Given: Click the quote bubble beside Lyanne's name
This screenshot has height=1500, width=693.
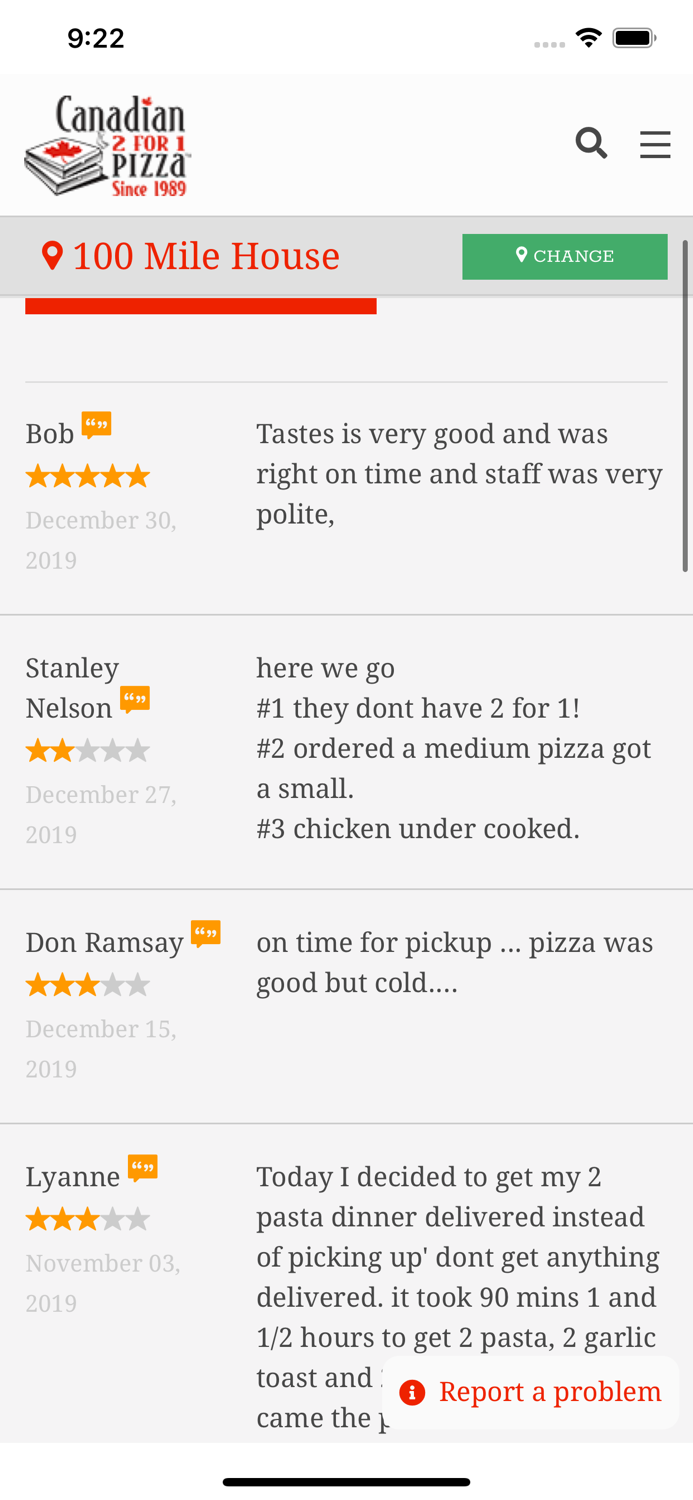Looking at the screenshot, I should tap(142, 1169).
